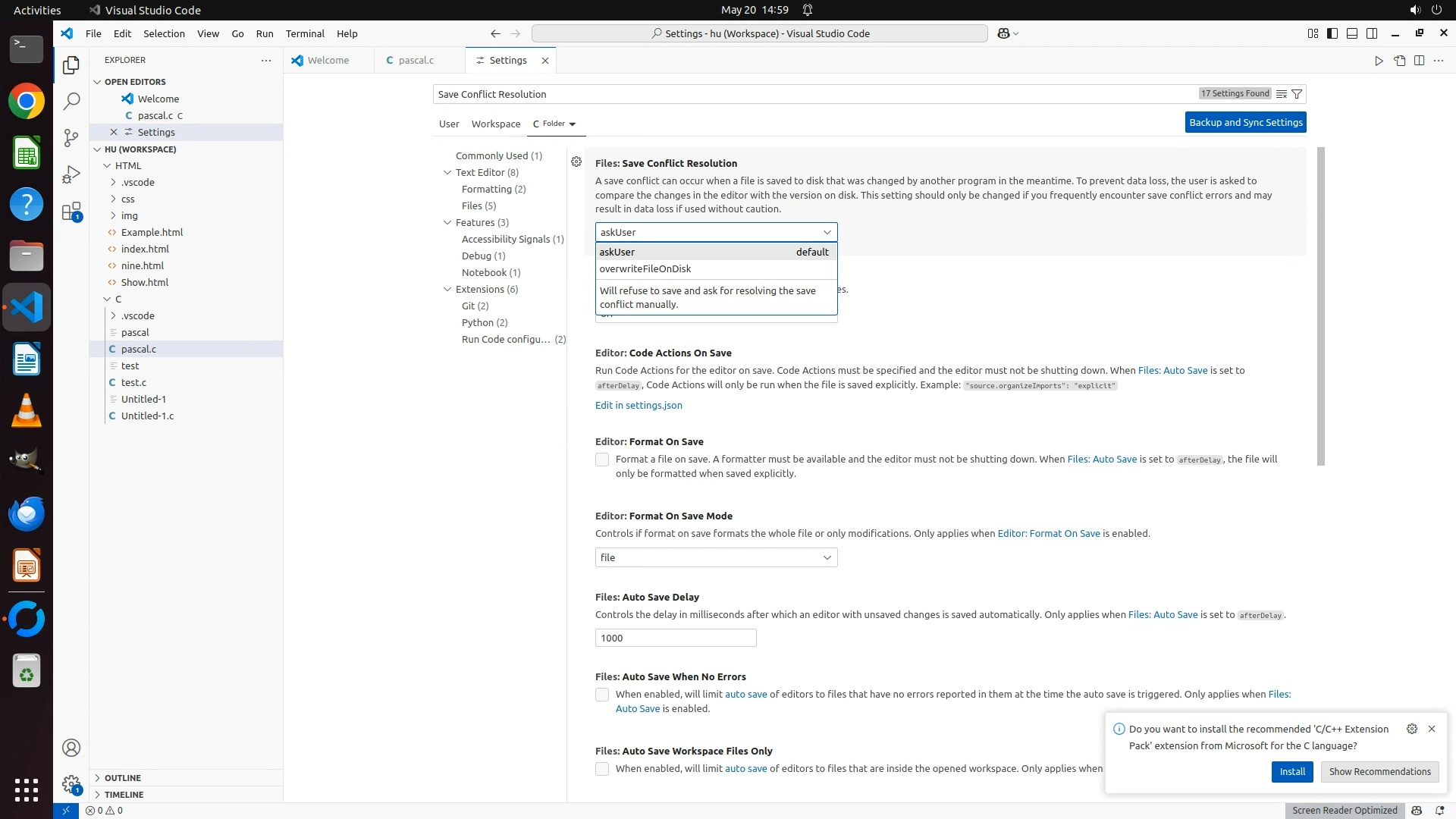Open Run and Debug view
This screenshot has width=1456, height=819.
point(71,174)
